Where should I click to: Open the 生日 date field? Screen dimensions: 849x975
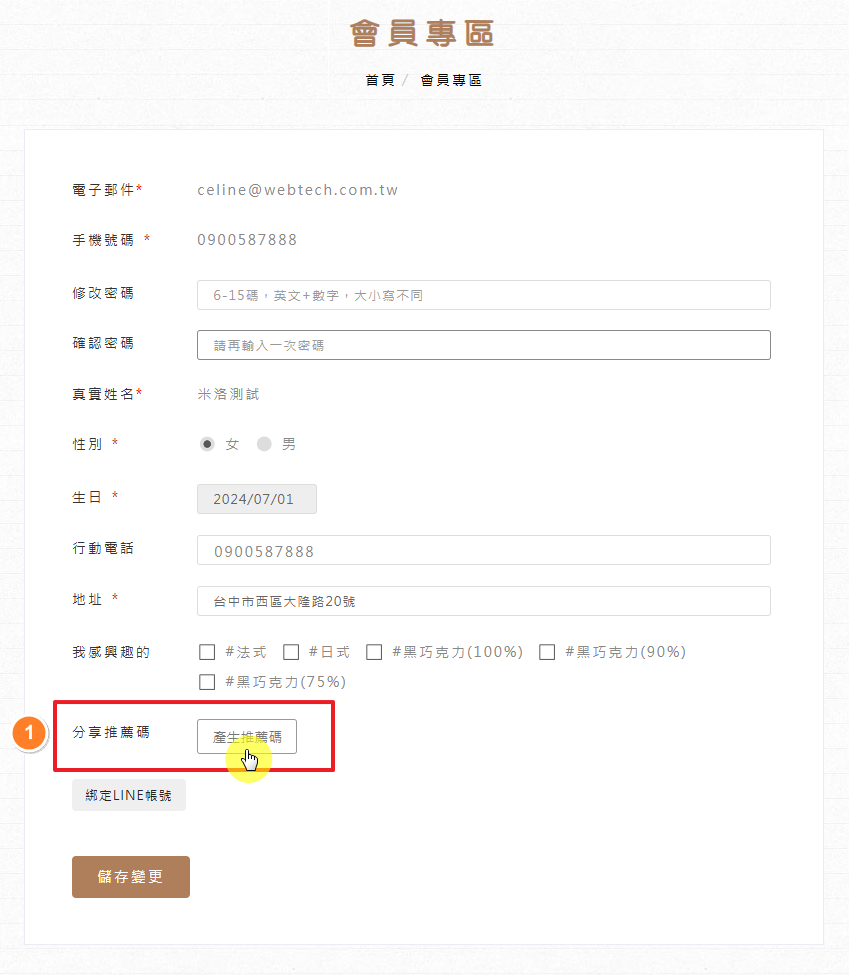[x=257, y=499]
